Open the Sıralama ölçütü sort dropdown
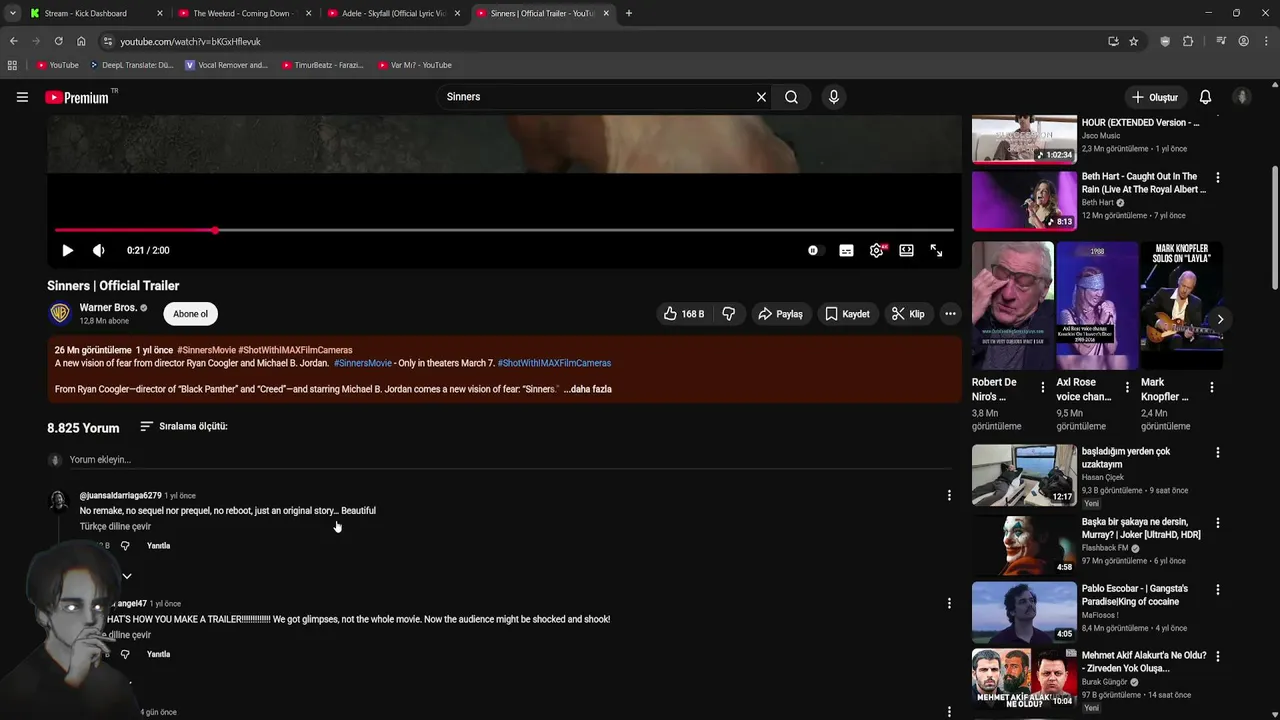 (x=183, y=426)
